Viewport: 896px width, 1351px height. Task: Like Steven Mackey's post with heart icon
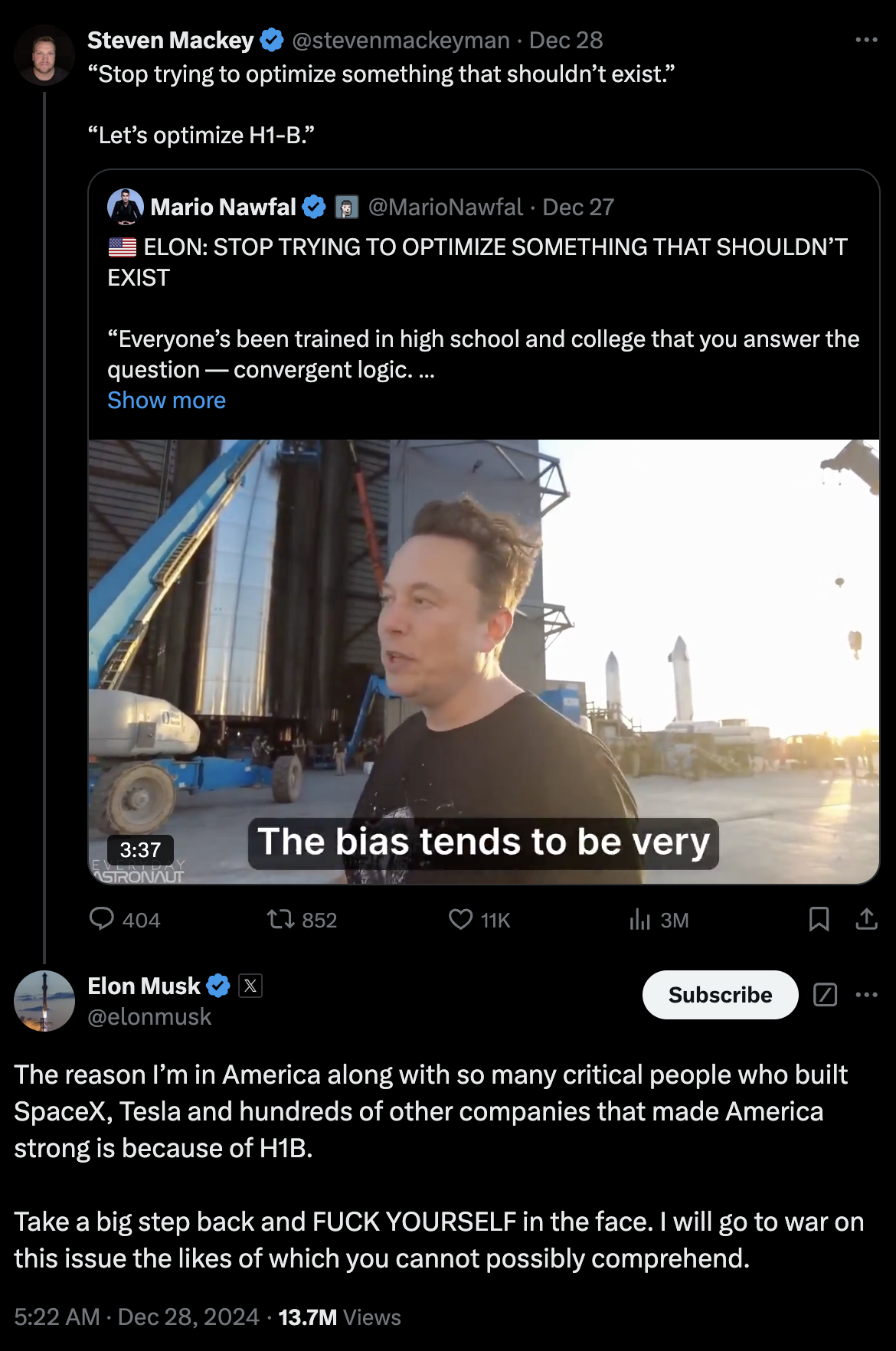click(460, 918)
